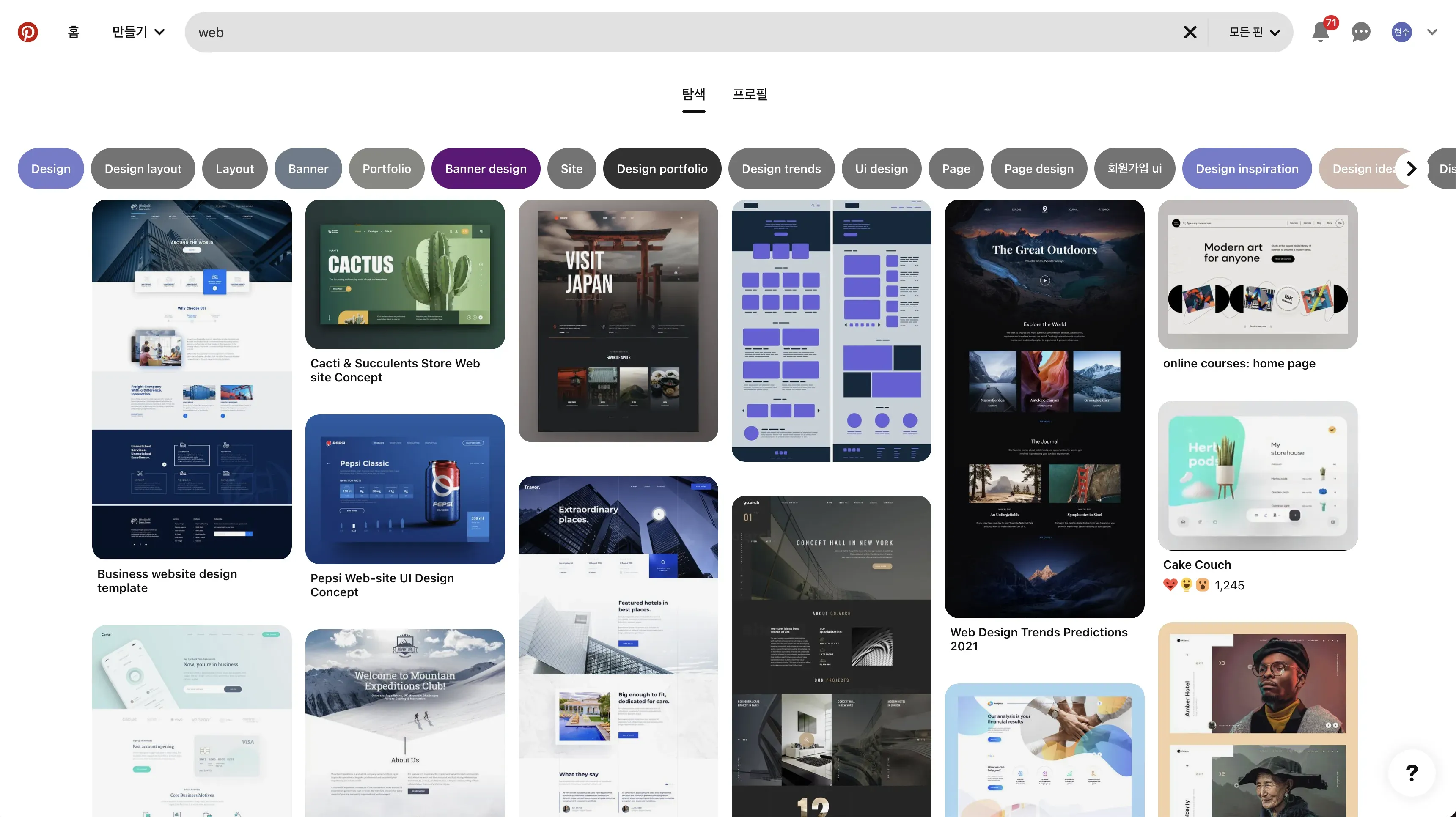
Task: Select the 탐색 tab
Action: [x=693, y=94]
